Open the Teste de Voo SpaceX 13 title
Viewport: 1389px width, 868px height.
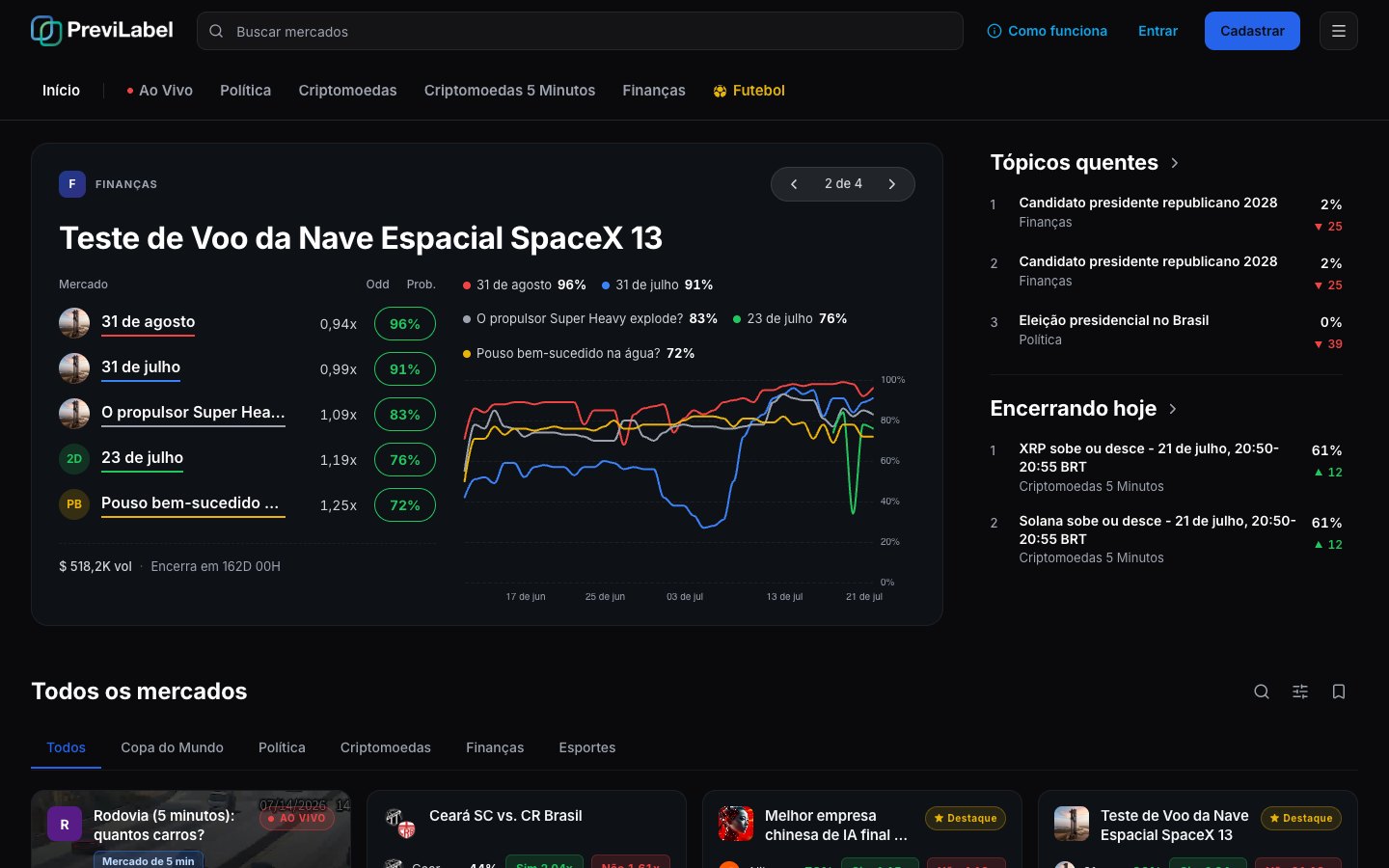coord(361,238)
